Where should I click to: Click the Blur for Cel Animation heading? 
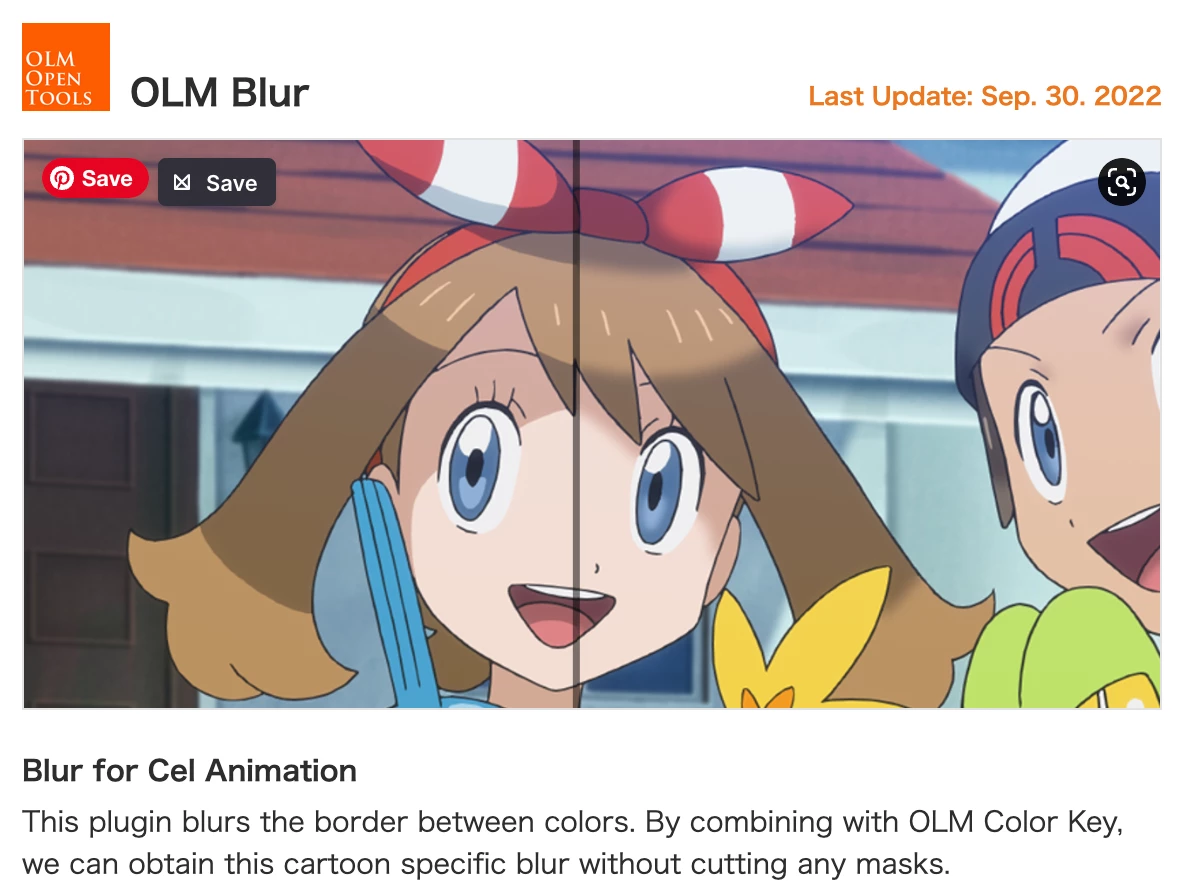190,771
